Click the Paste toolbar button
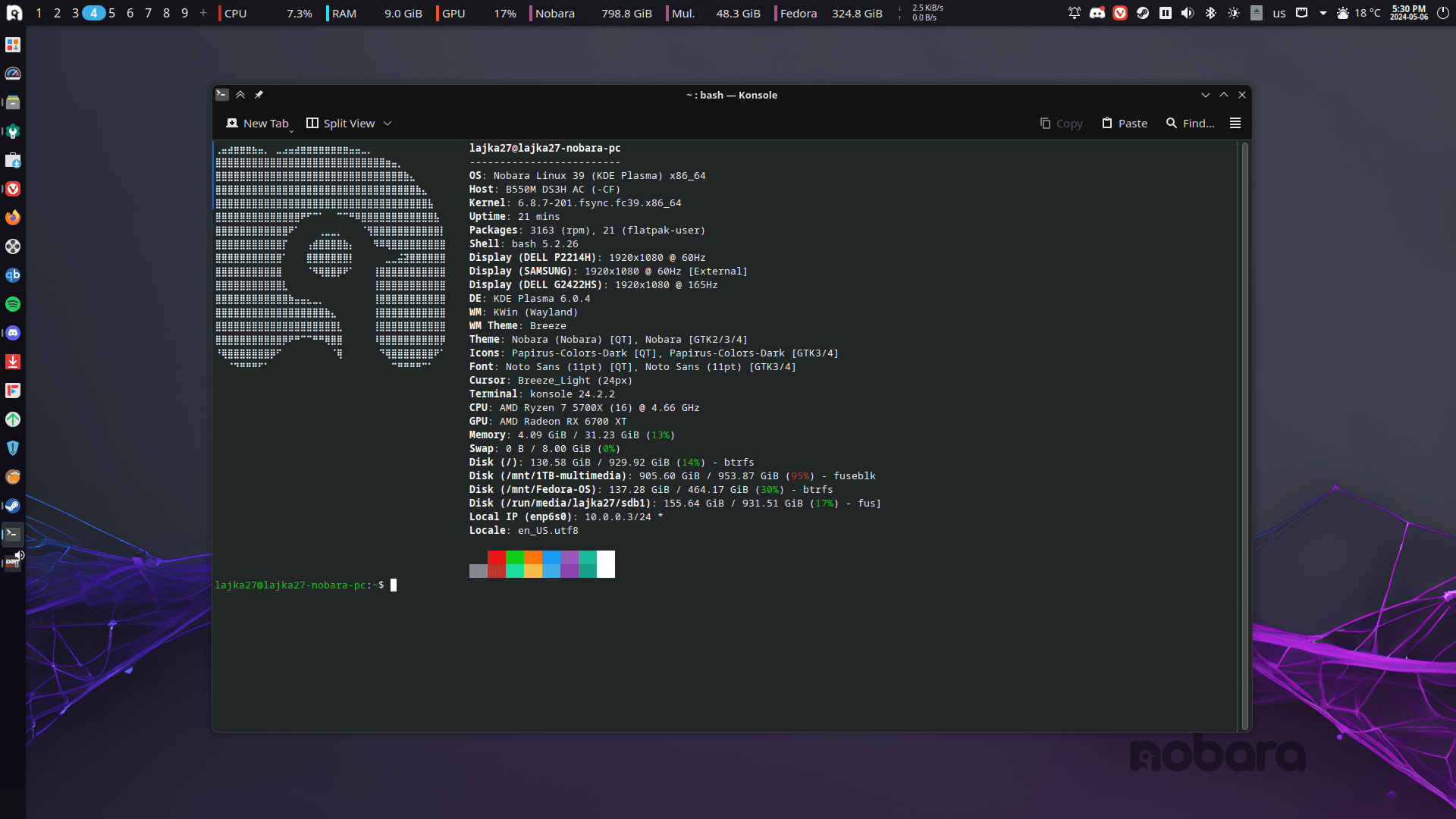The width and height of the screenshot is (1456, 819). 1125,123
